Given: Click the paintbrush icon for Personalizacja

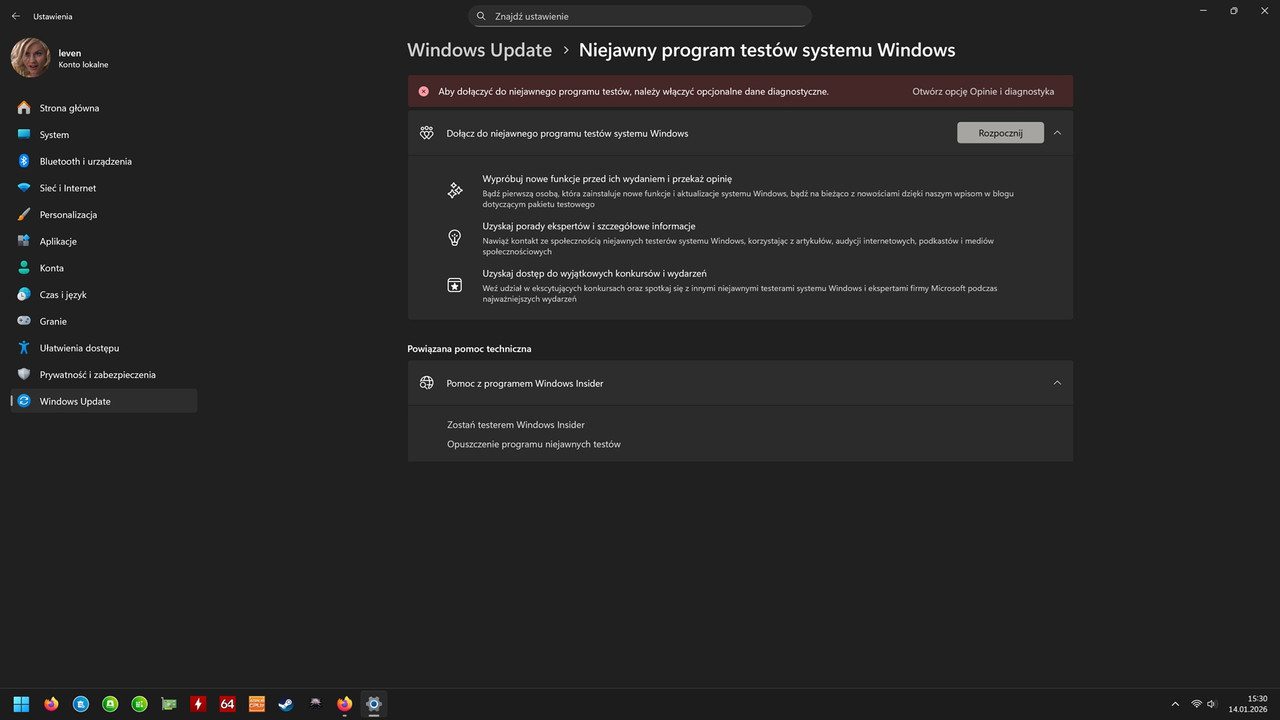Looking at the screenshot, I should click(24, 214).
